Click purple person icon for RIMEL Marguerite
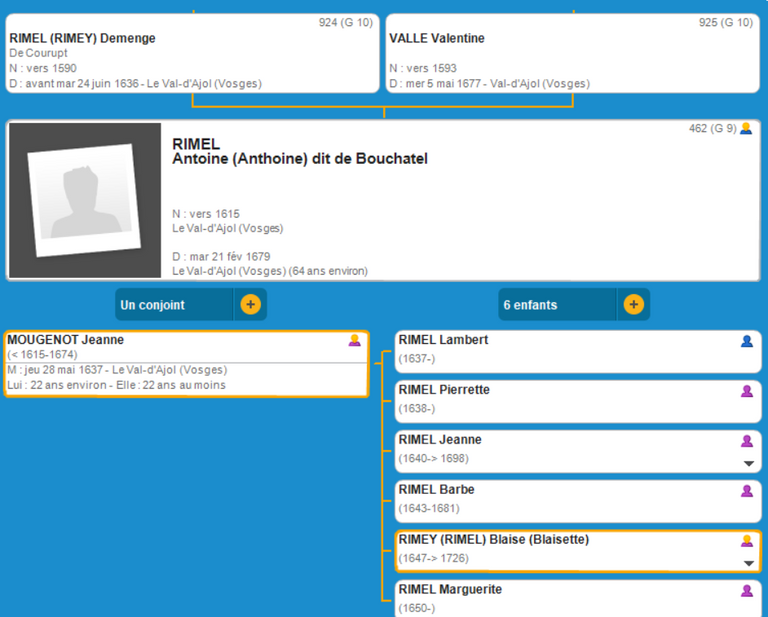768x617 pixels. pyautogui.click(x=746, y=591)
